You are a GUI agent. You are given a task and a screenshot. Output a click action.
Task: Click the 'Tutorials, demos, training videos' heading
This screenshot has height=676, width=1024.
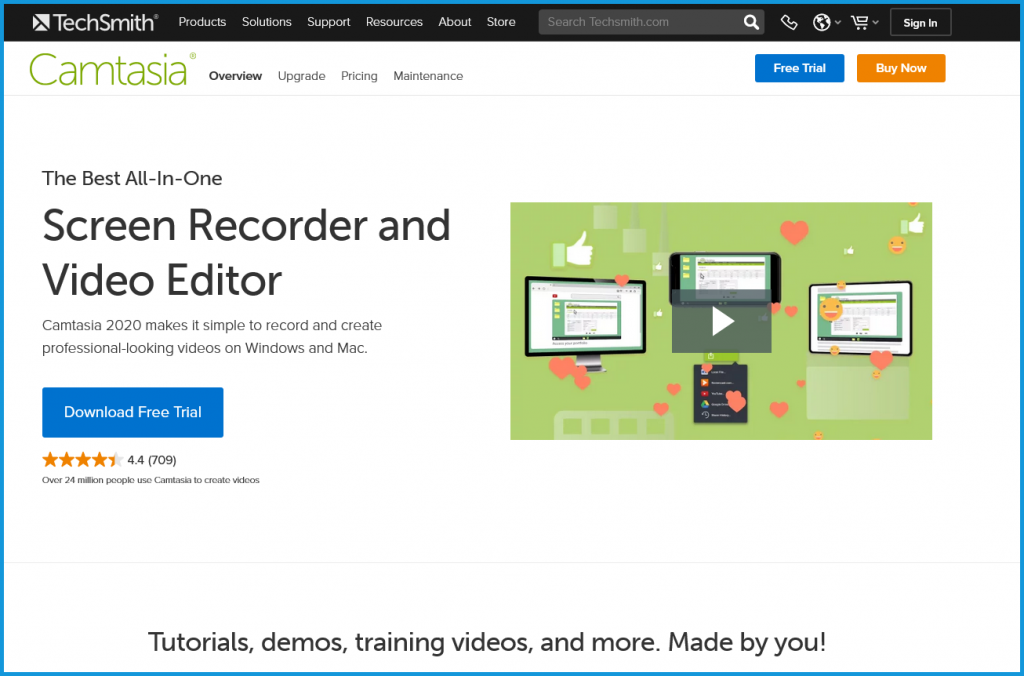487,642
